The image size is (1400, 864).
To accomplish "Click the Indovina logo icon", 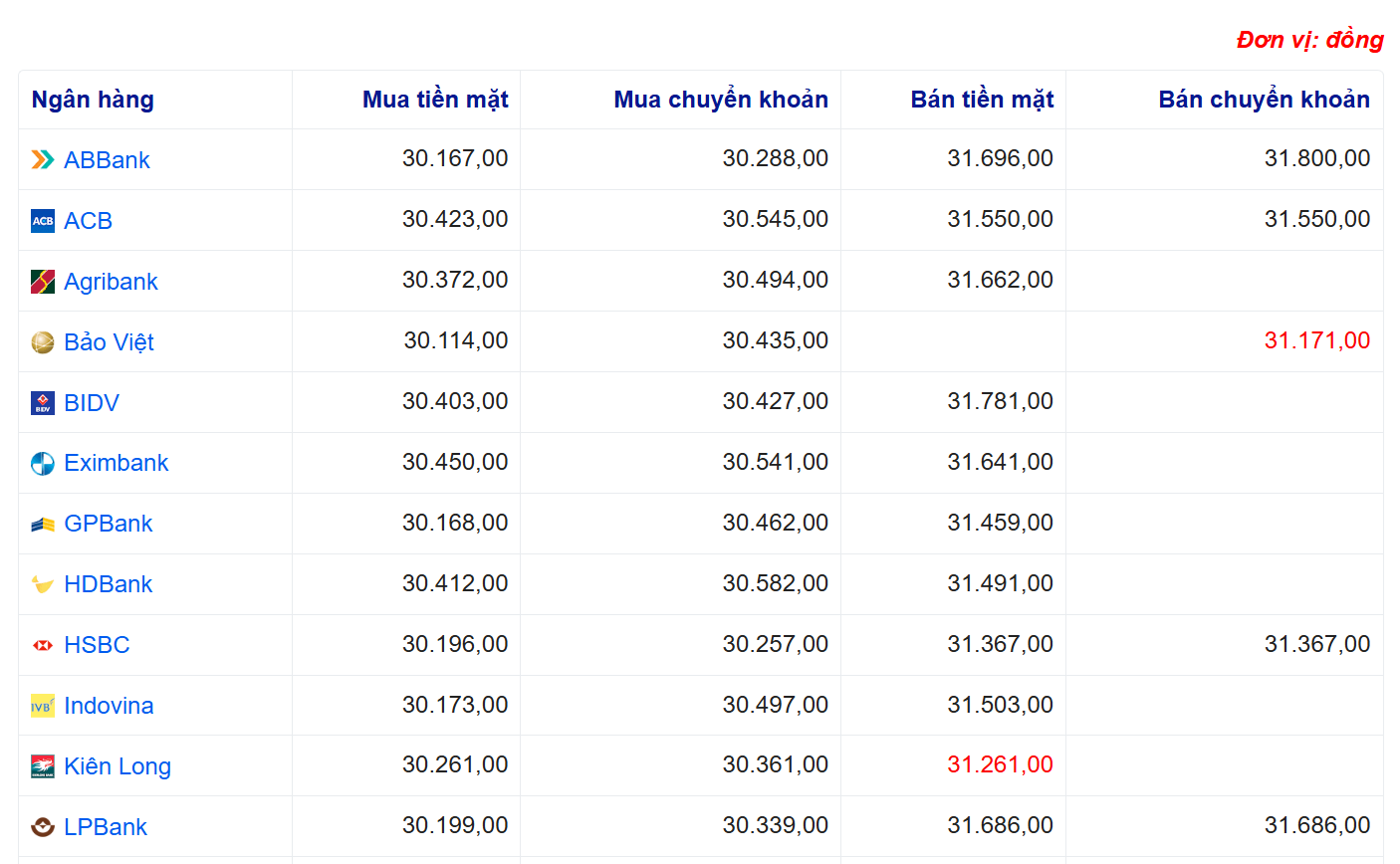I will pyautogui.click(x=43, y=706).
